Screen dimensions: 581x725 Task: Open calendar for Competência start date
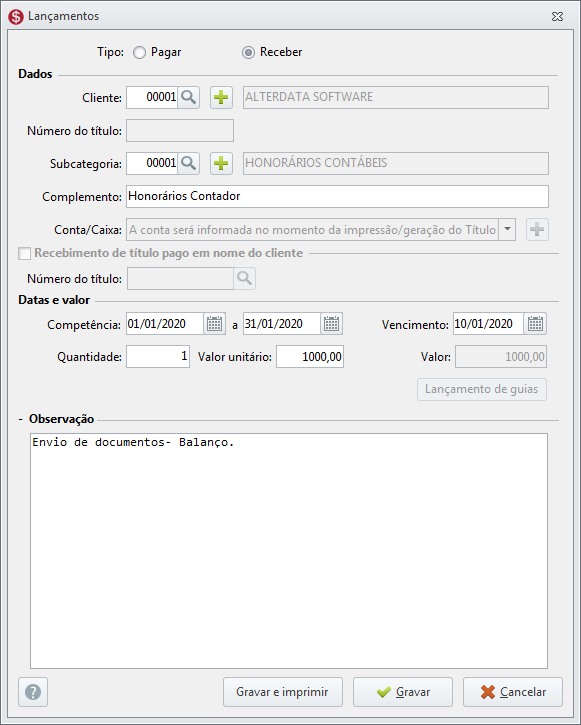point(214,324)
